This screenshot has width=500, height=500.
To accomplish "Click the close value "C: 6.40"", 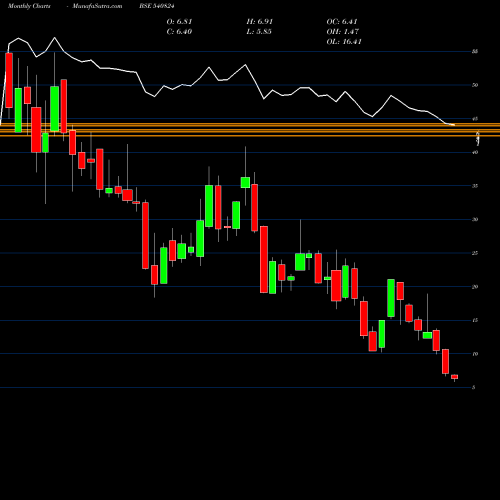I will click(179, 32).
